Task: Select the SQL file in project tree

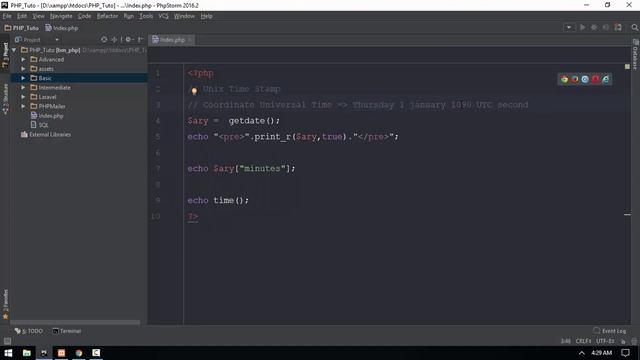Action: pos(40,125)
